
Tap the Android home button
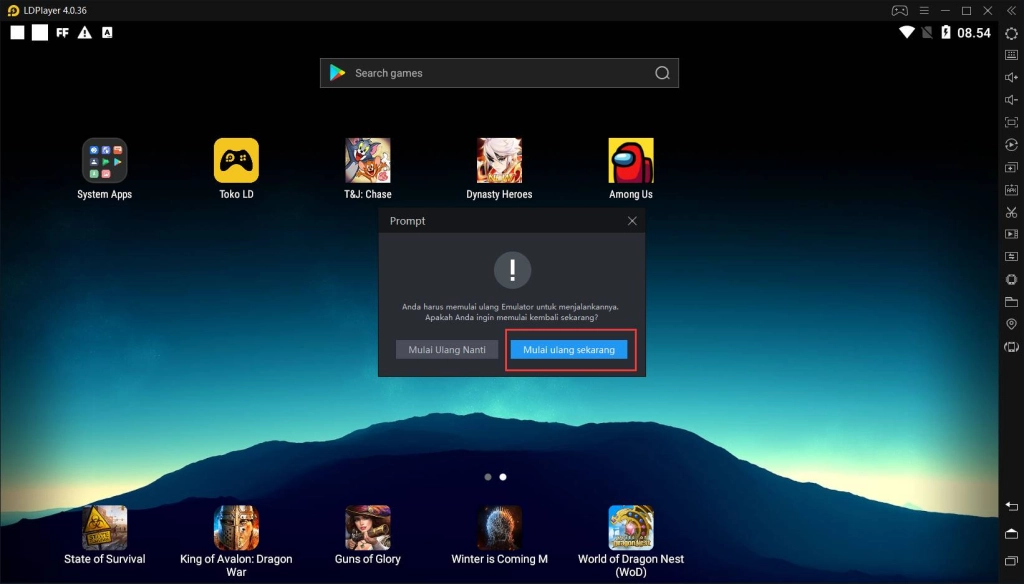click(x=1011, y=534)
